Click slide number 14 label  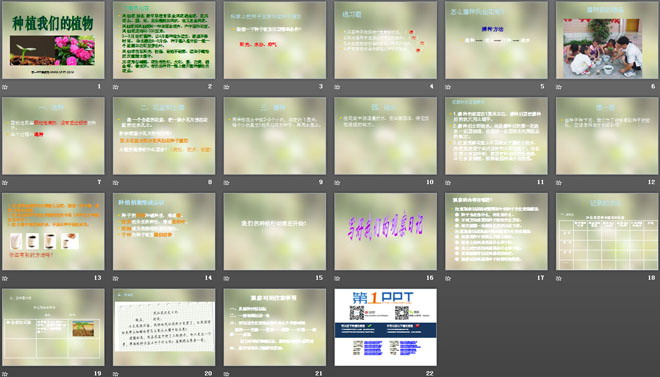[x=208, y=278]
